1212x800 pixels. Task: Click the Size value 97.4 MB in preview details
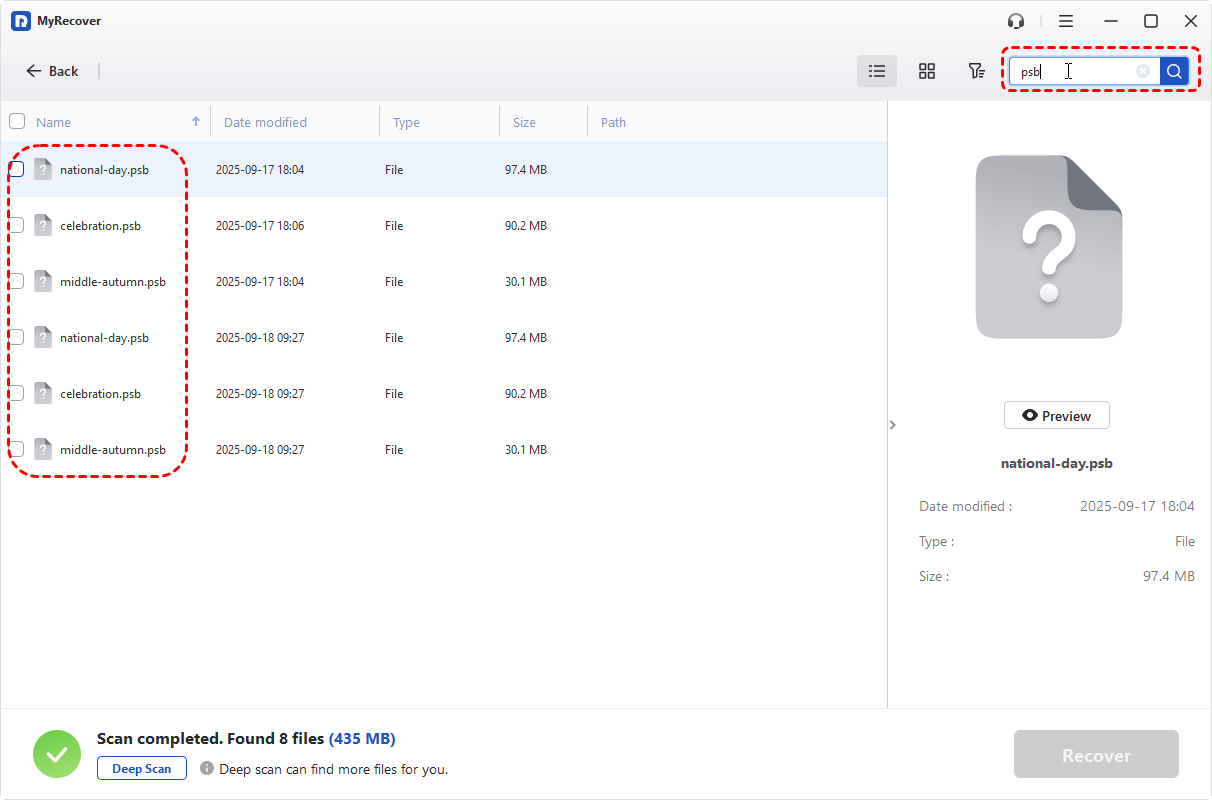(x=1169, y=577)
